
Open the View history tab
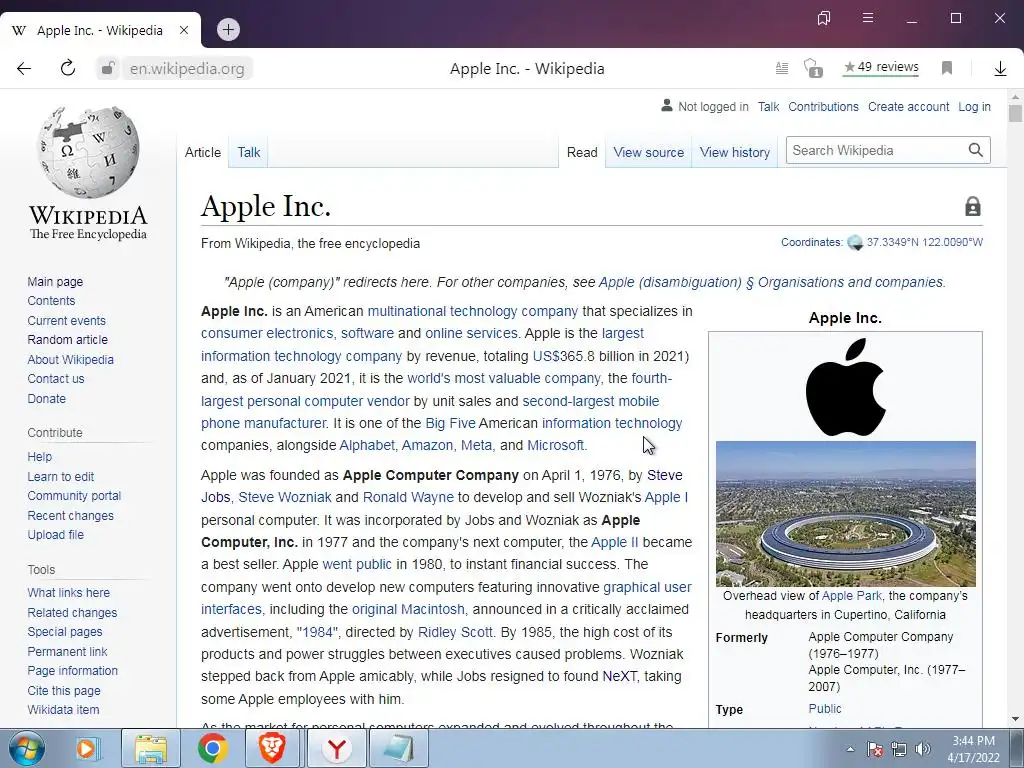pos(735,152)
